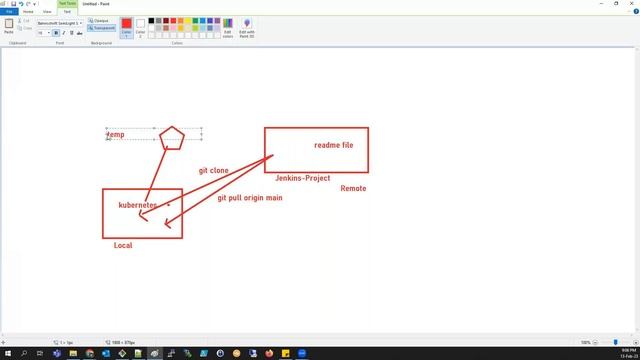
Task: Click the Paint app icon in the taskbar
Action: coord(155,353)
